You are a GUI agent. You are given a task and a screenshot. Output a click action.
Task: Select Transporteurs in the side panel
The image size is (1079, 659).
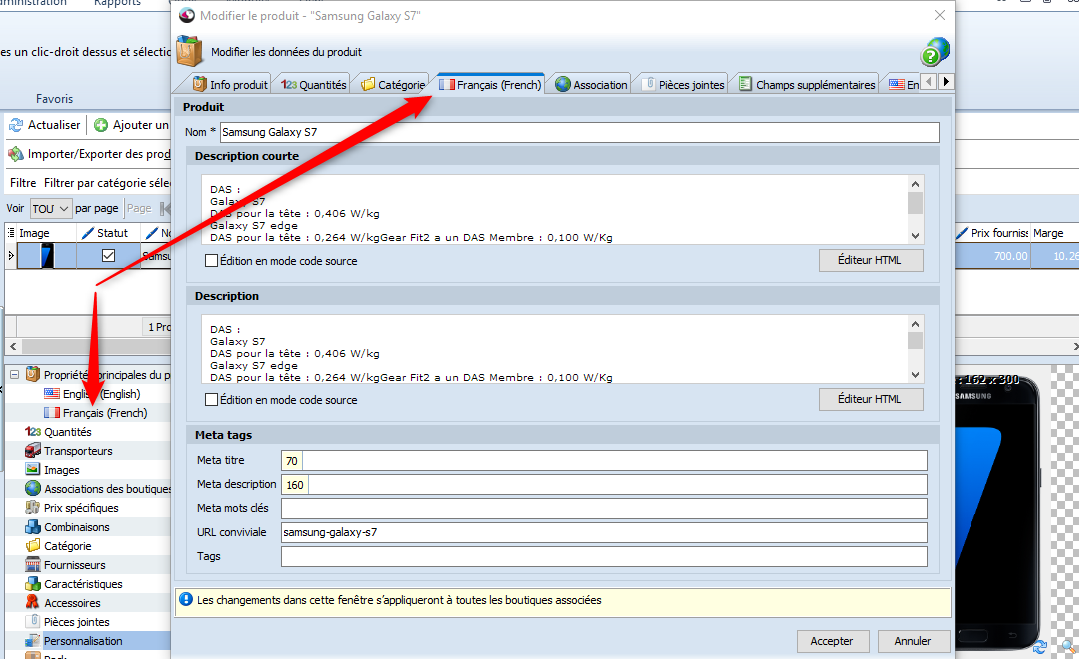click(69, 451)
